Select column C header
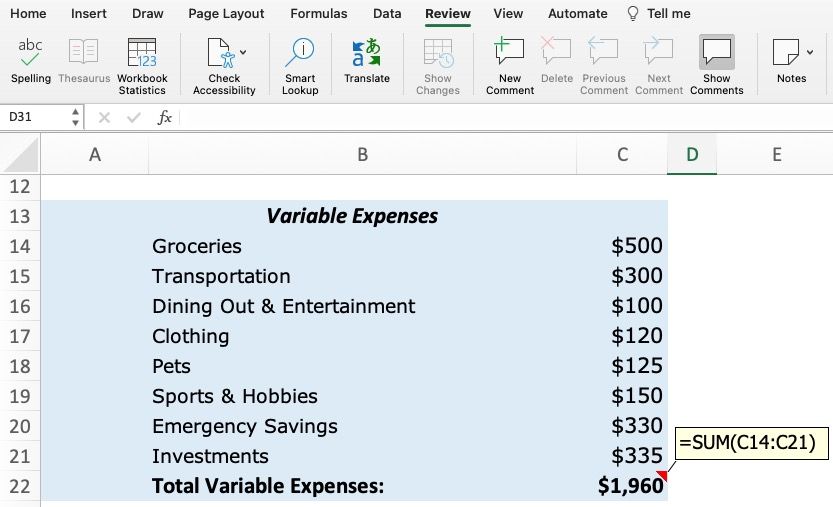 coord(622,155)
